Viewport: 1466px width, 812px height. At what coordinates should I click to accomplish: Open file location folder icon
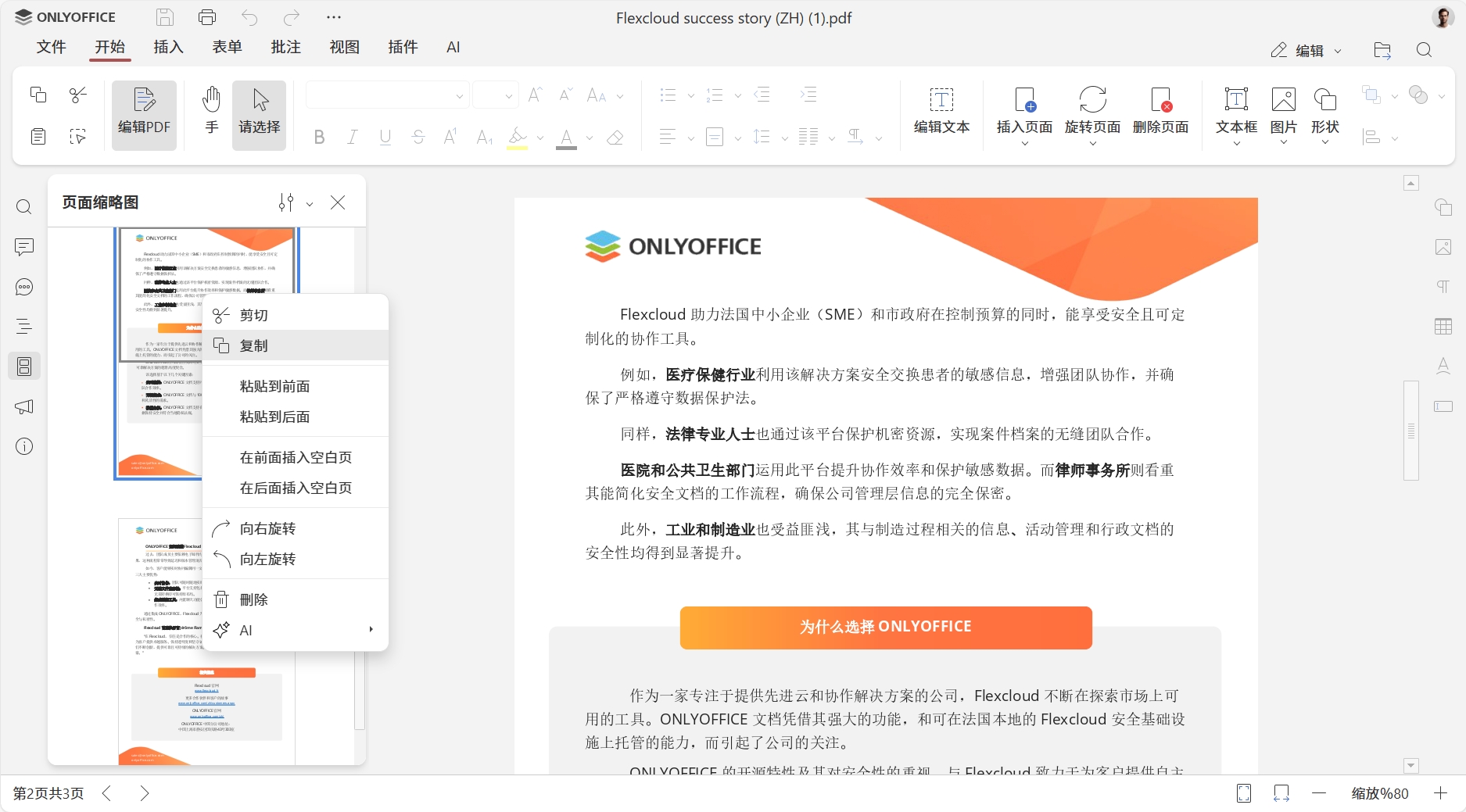click(x=1382, y=50)
